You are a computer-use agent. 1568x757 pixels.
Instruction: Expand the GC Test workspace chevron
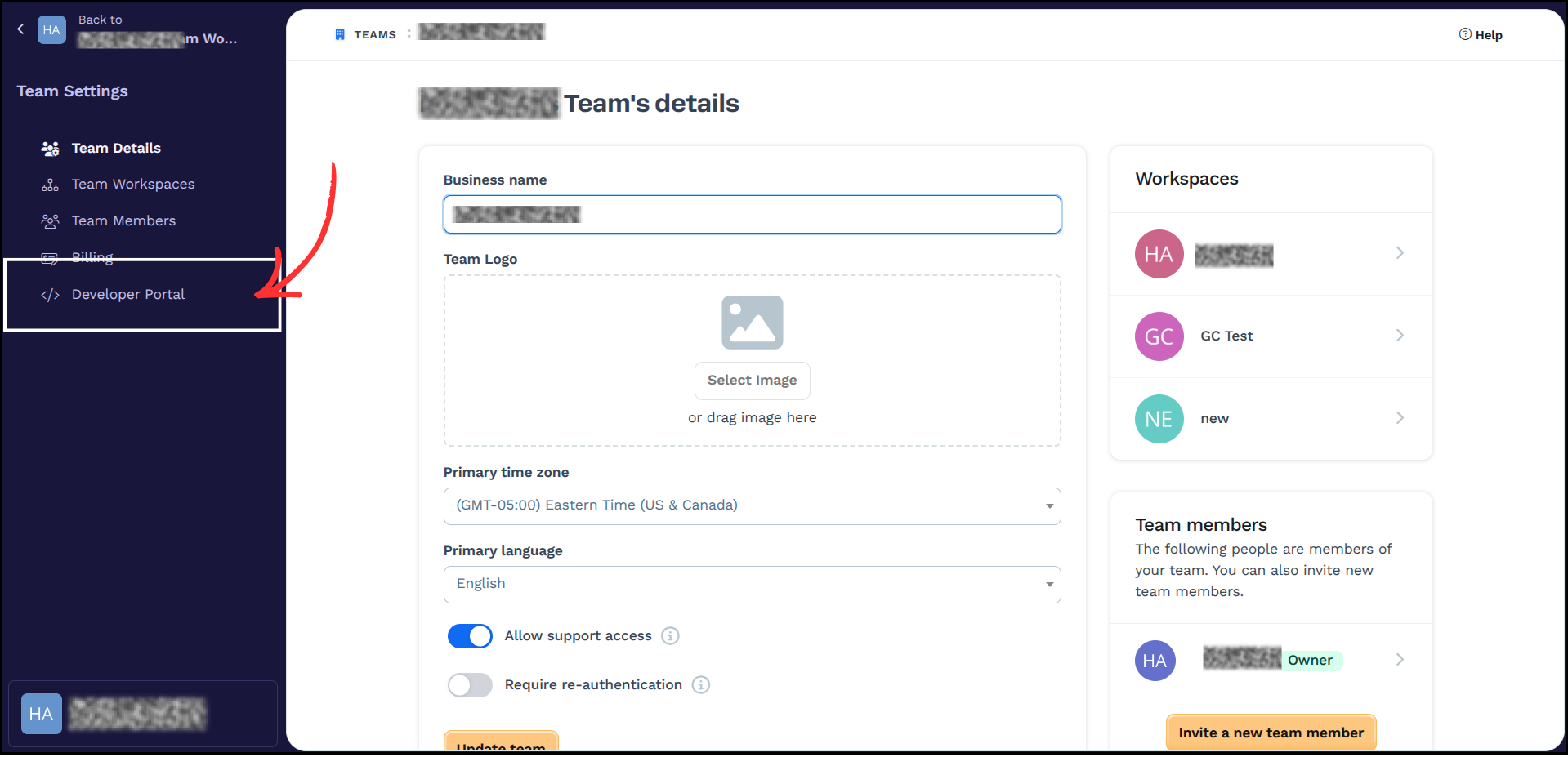coord(1399,335)
